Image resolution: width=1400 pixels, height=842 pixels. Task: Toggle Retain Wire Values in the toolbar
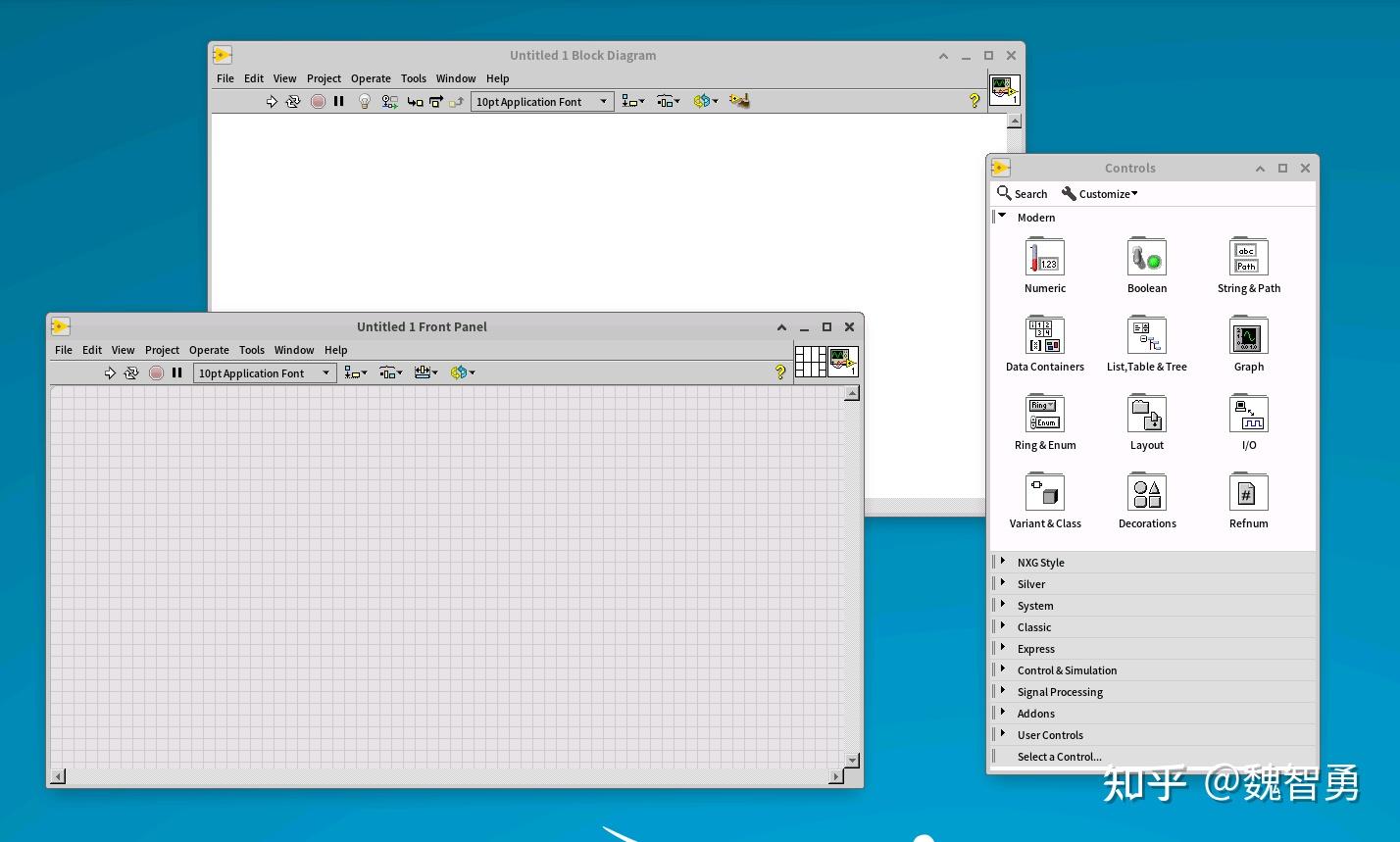tap(389, 101)
